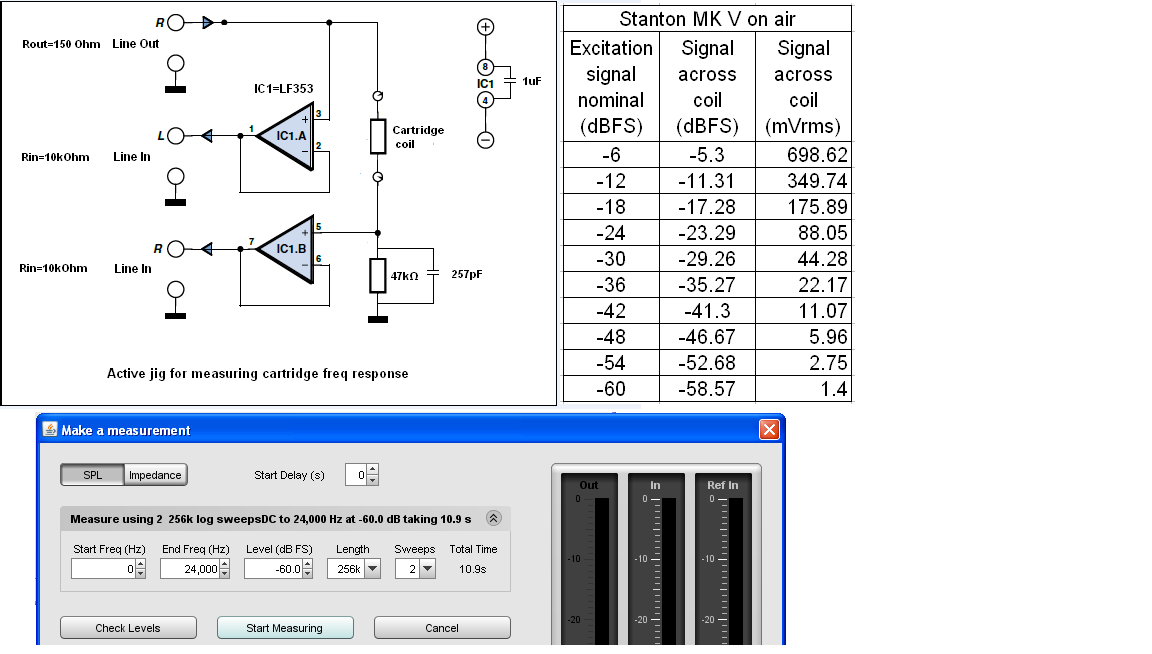Click the Java icon in Make a measurement title bar
Image resolution: width=1152 pixels, height=654 pixels.
coord(50,429)
